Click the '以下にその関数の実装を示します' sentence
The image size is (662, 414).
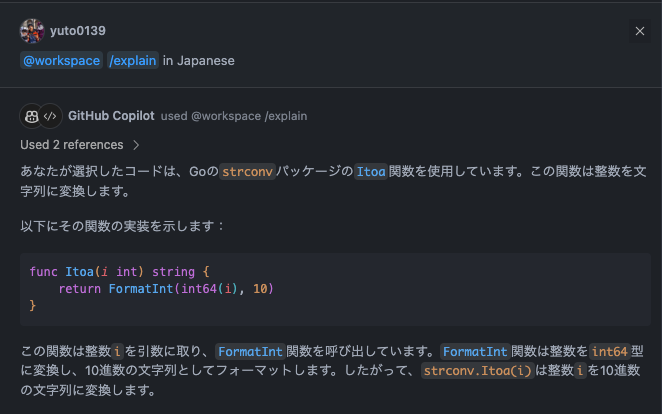[122, 226]
